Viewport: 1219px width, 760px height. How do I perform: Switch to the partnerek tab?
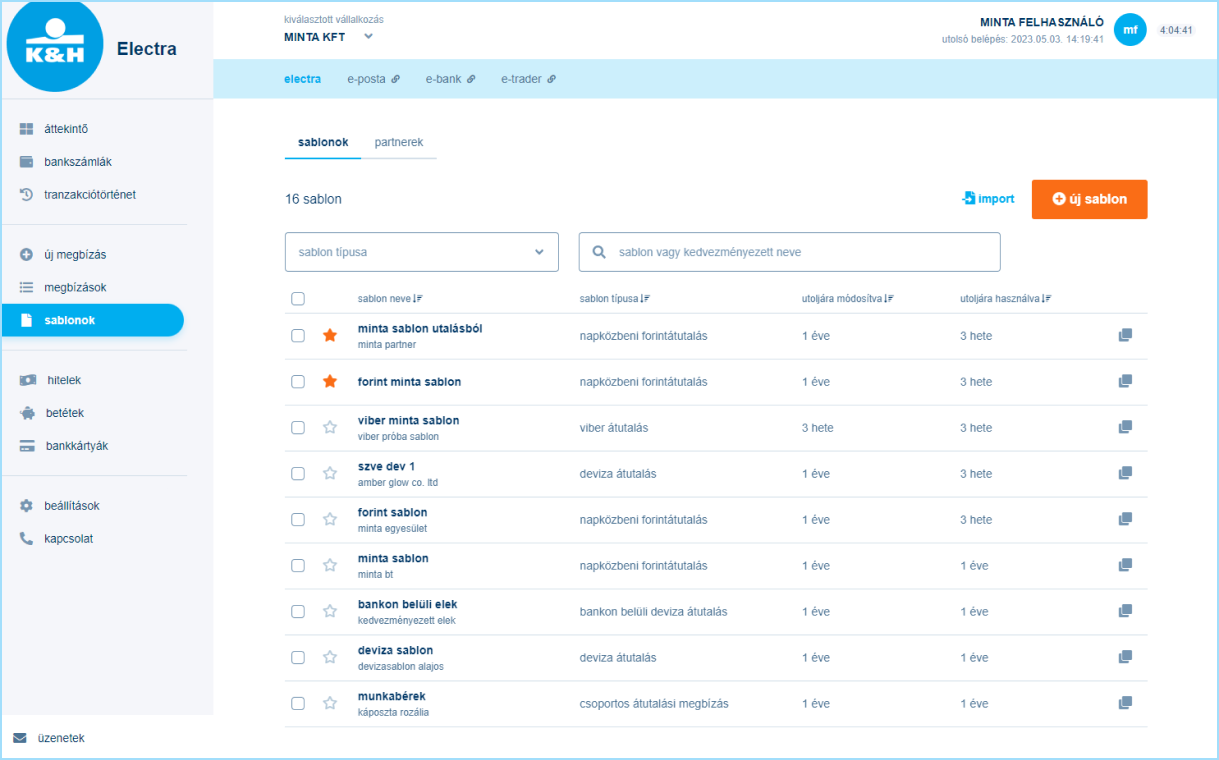coord(399,142)
